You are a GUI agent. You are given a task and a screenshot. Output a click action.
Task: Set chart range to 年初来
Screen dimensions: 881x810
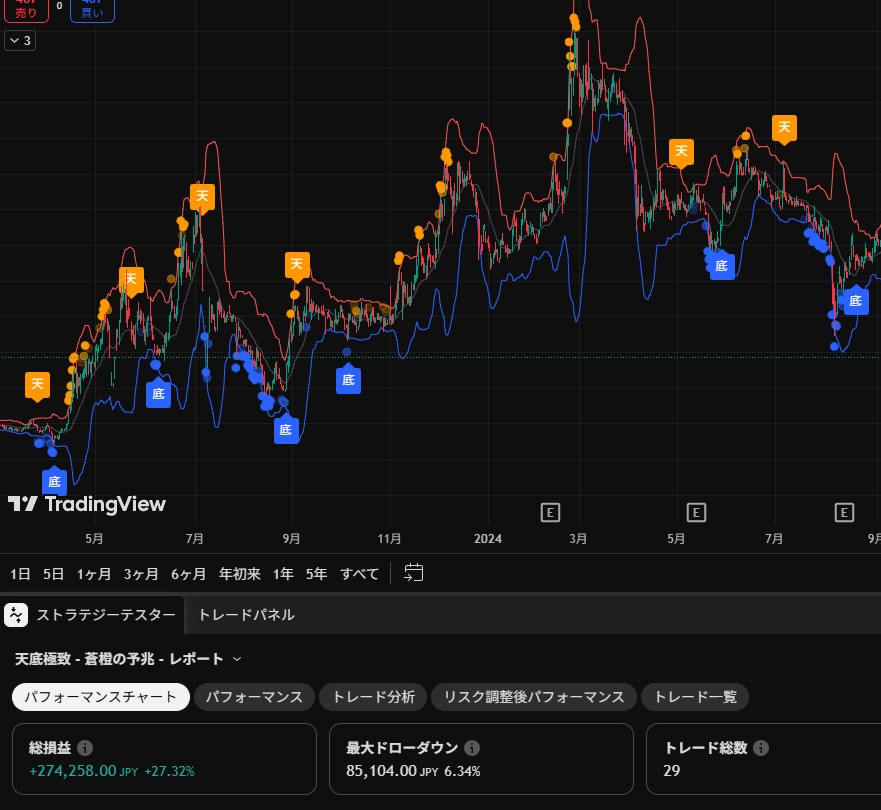(x=240, y=574)
